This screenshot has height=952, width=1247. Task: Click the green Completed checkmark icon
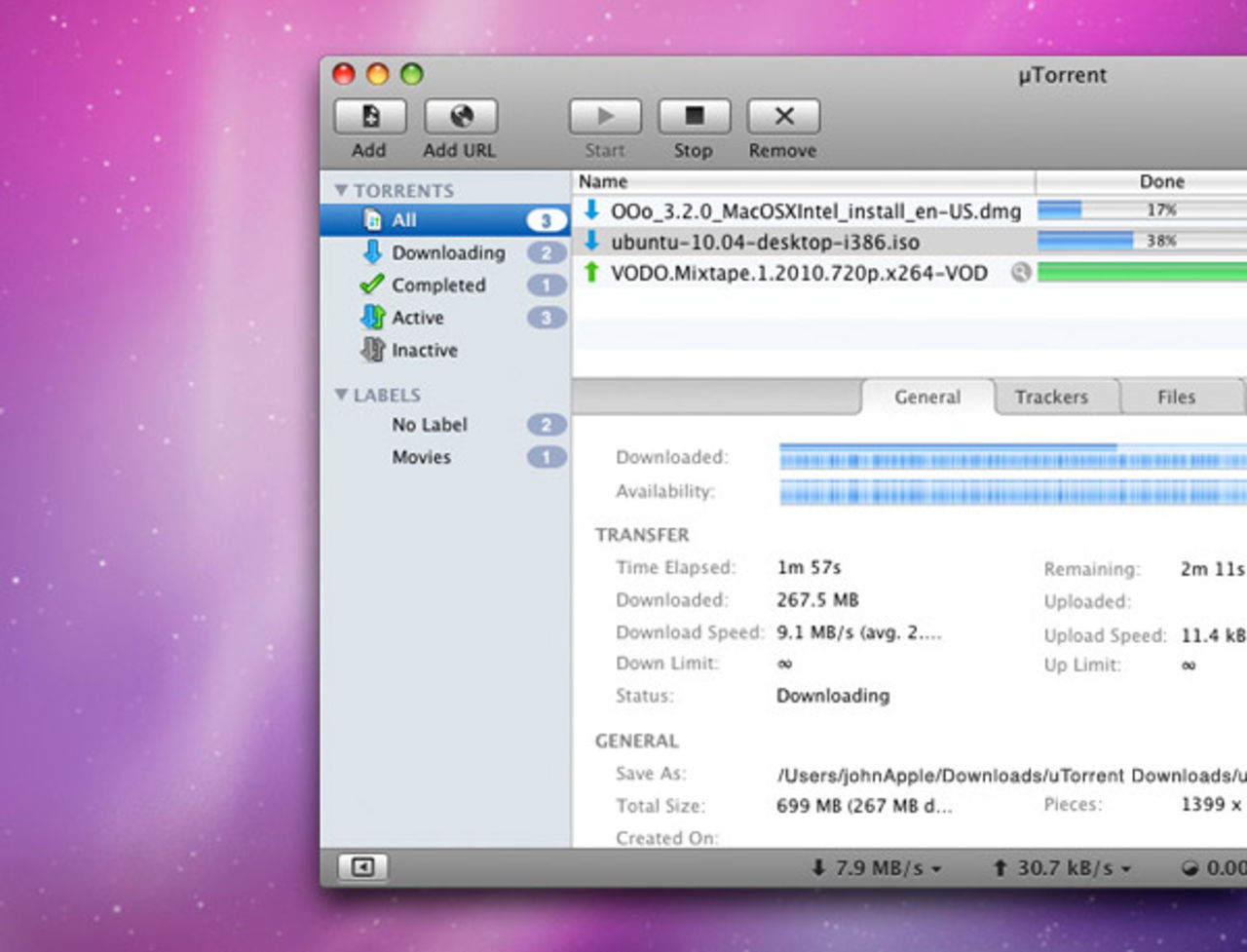tap(373, 285)
